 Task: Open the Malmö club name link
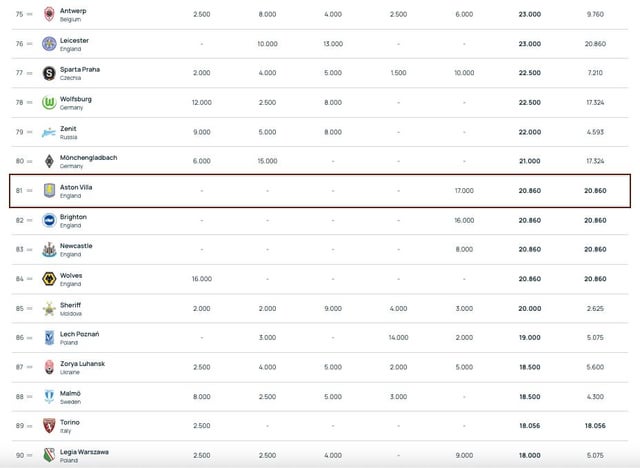click(x=70, y=392)
